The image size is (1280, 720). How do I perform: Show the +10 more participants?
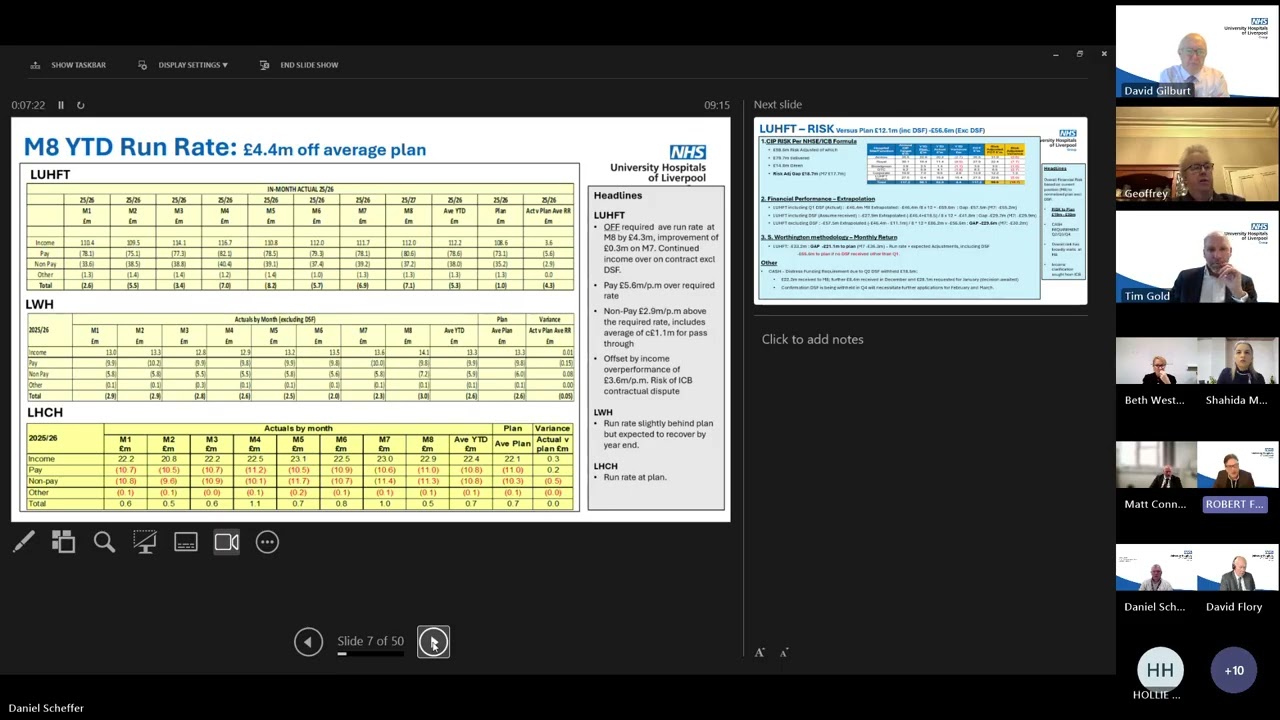pos(1234,670)
